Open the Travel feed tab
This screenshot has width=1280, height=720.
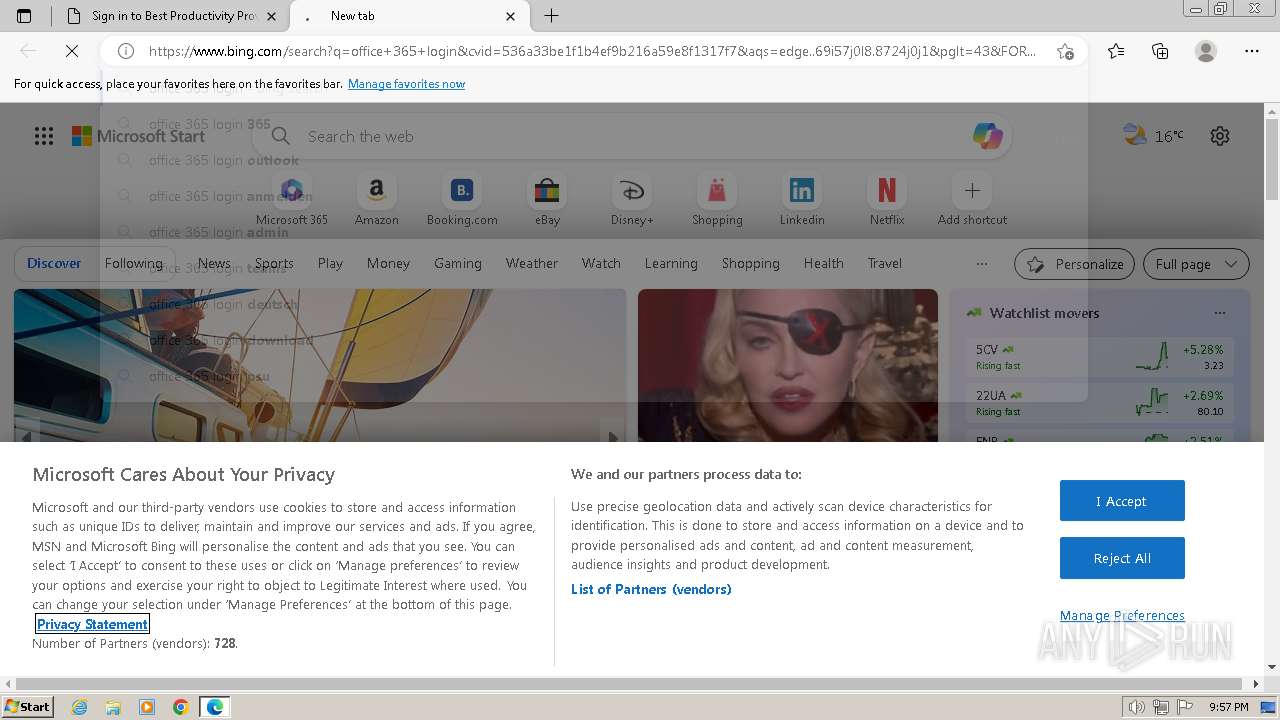coord(884,264)
